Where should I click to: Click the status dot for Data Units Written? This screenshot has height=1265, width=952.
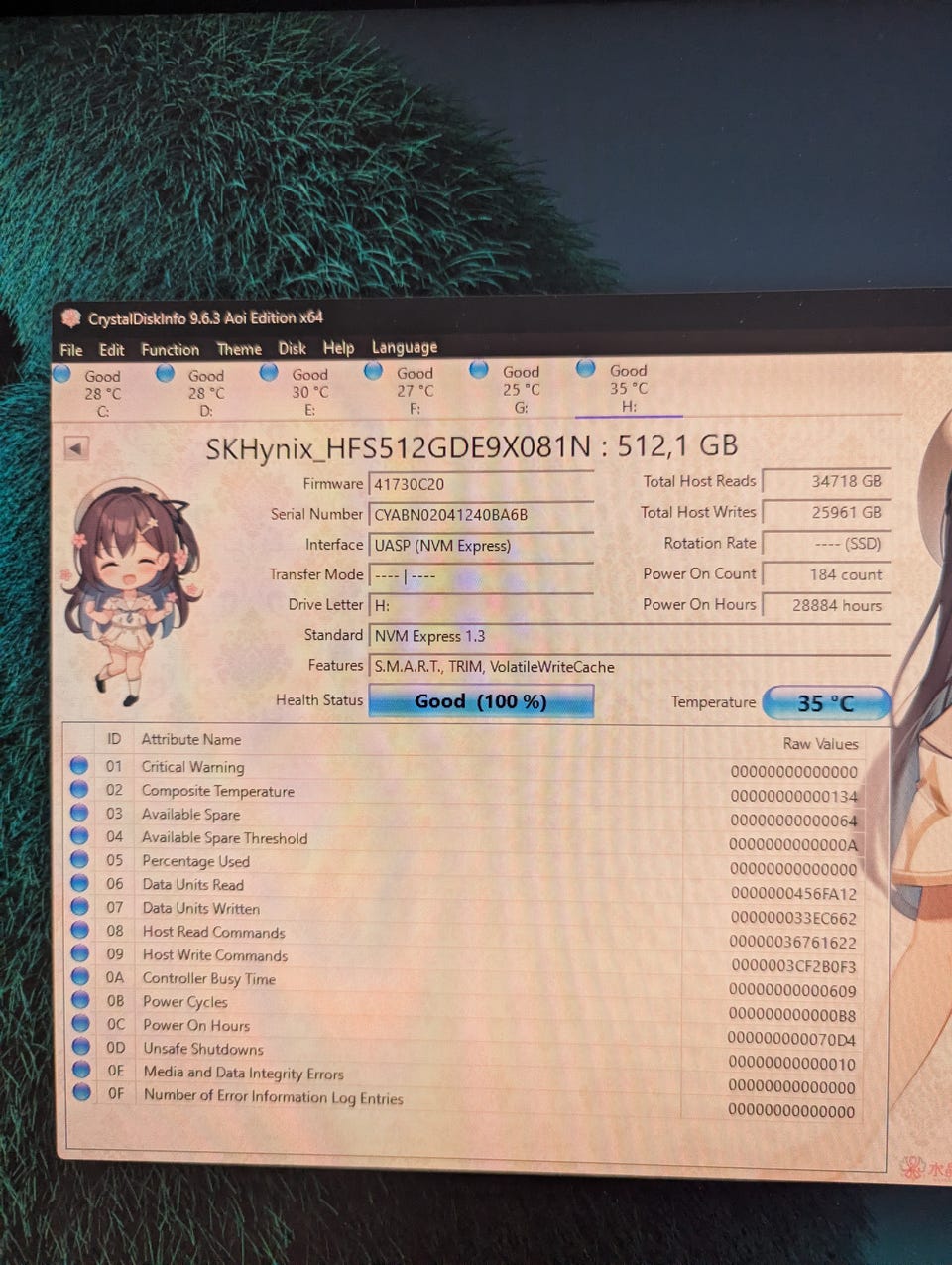point(79,907)
